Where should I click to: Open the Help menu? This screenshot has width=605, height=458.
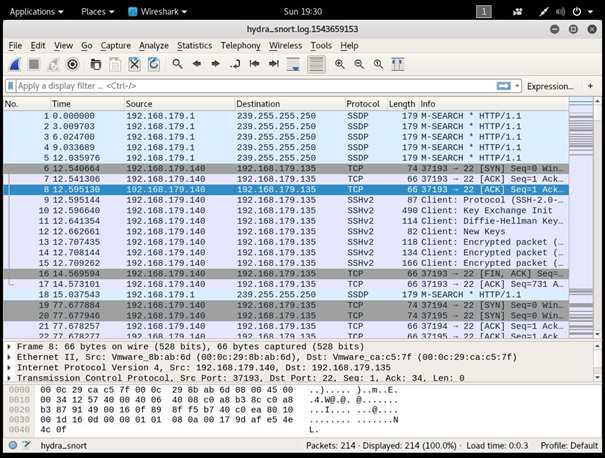pyautogui.click(x=349, y=46)
